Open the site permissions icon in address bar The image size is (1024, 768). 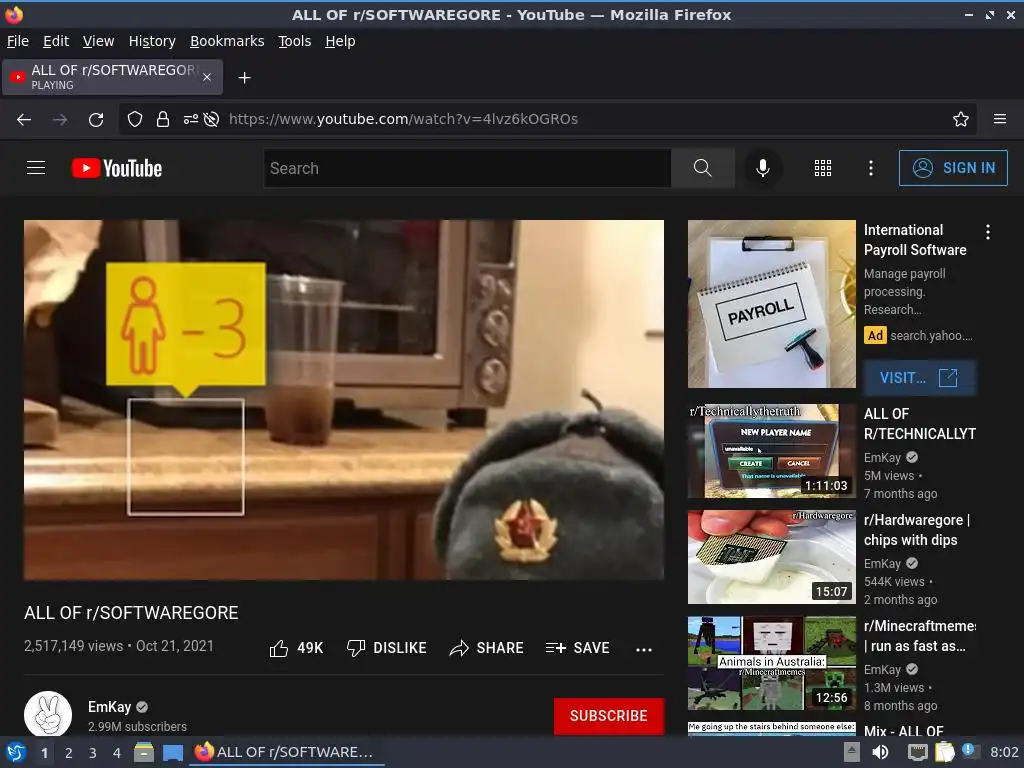(x=190, y=120)
